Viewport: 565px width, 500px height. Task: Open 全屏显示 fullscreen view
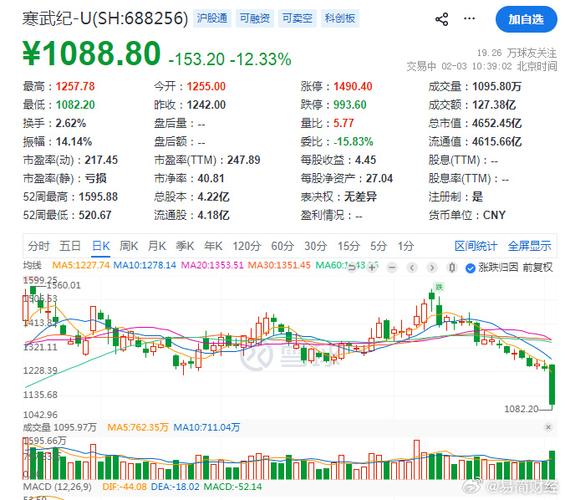coord(529,246)
